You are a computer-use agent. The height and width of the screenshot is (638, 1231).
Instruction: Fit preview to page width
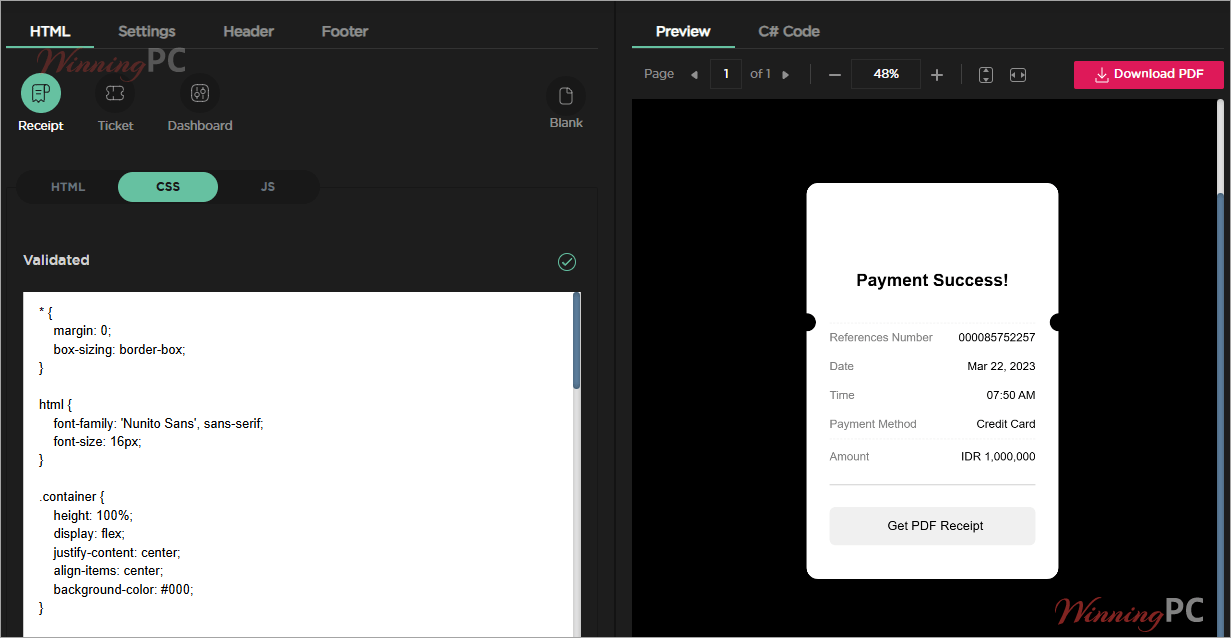click(1018, 75)
